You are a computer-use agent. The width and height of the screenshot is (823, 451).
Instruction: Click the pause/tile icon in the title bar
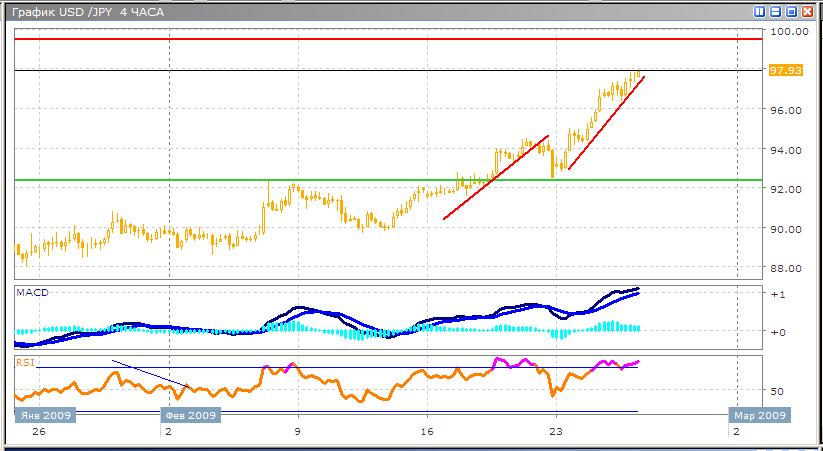click(760, 12)
